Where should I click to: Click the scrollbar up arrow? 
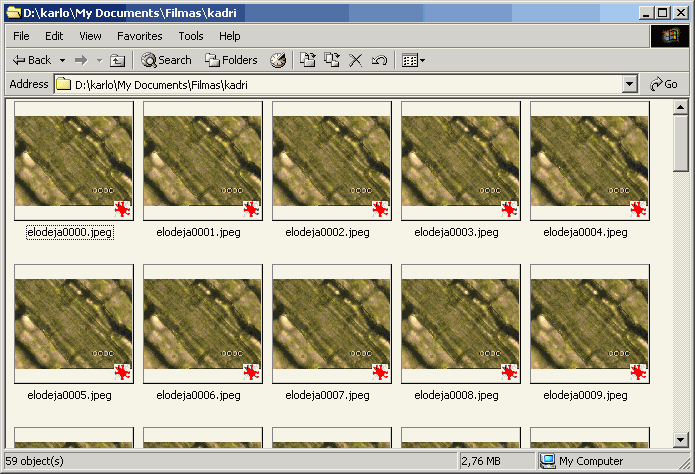pyautogui.click(x=680, y=107)
